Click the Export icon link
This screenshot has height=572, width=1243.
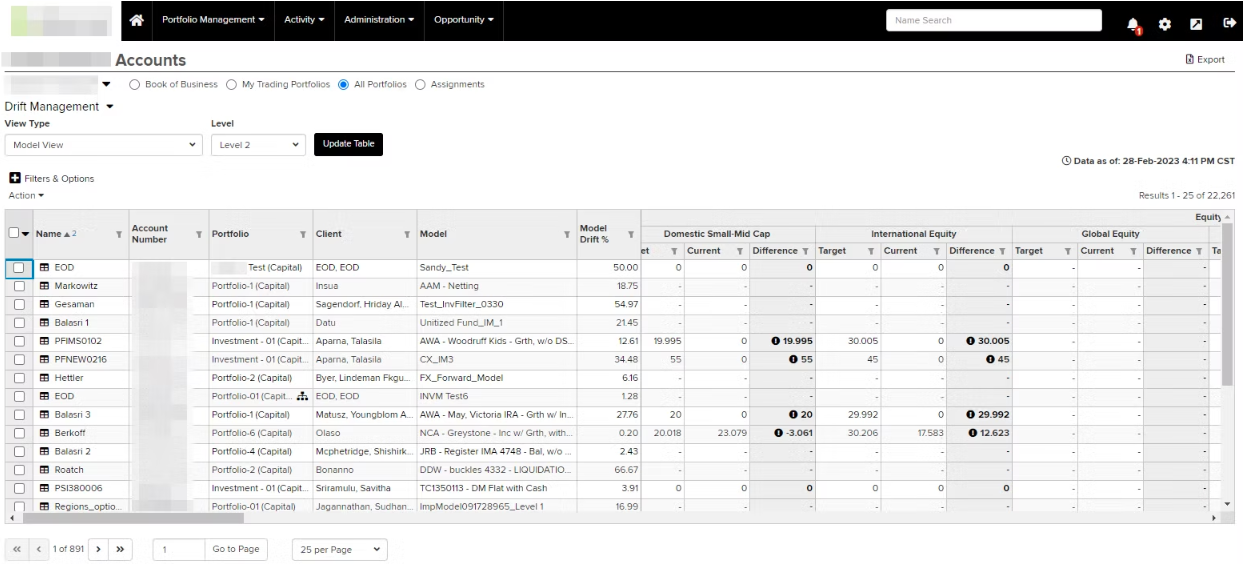(1190, 60)
